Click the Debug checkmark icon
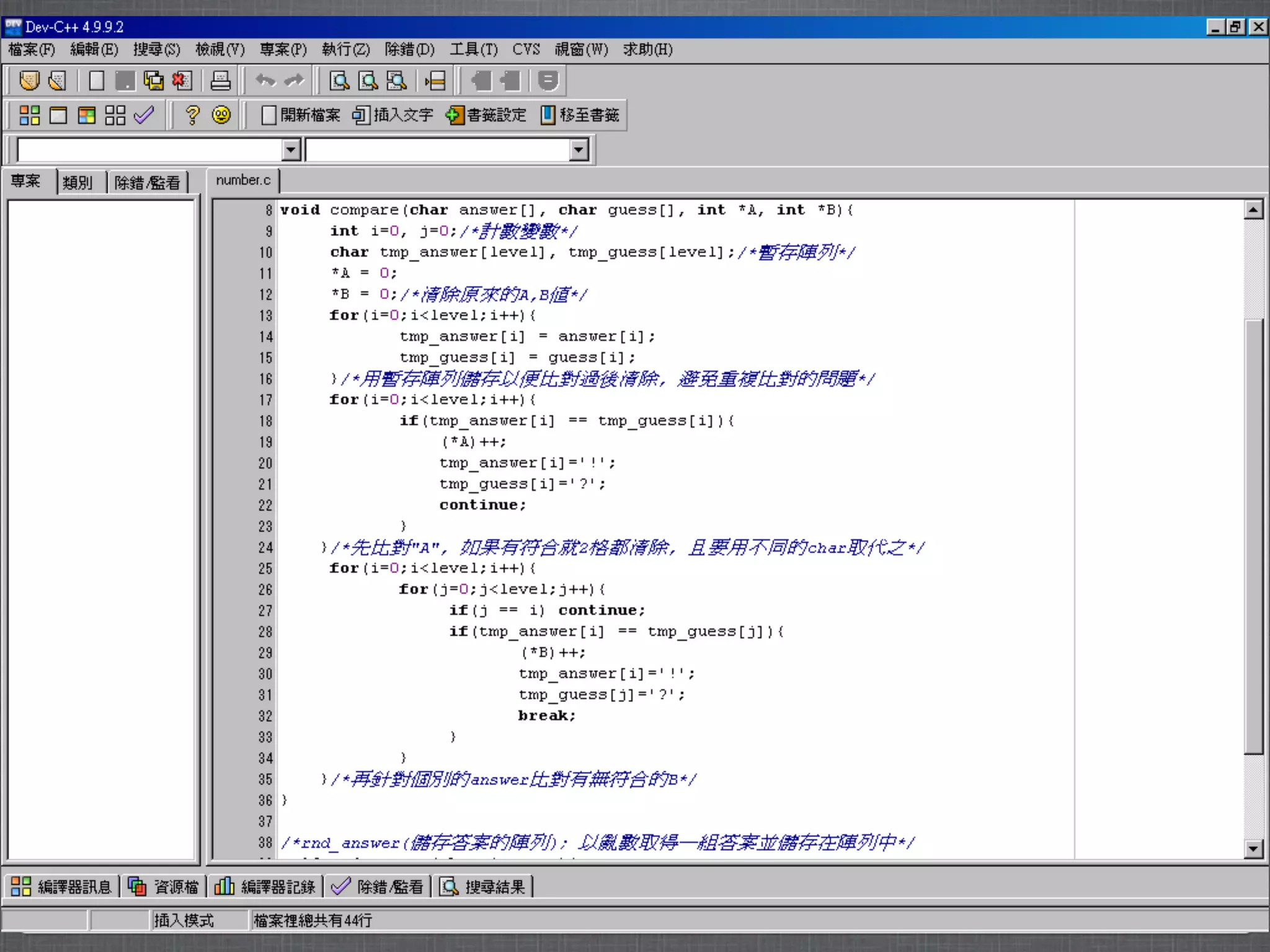 click(144, 115)
